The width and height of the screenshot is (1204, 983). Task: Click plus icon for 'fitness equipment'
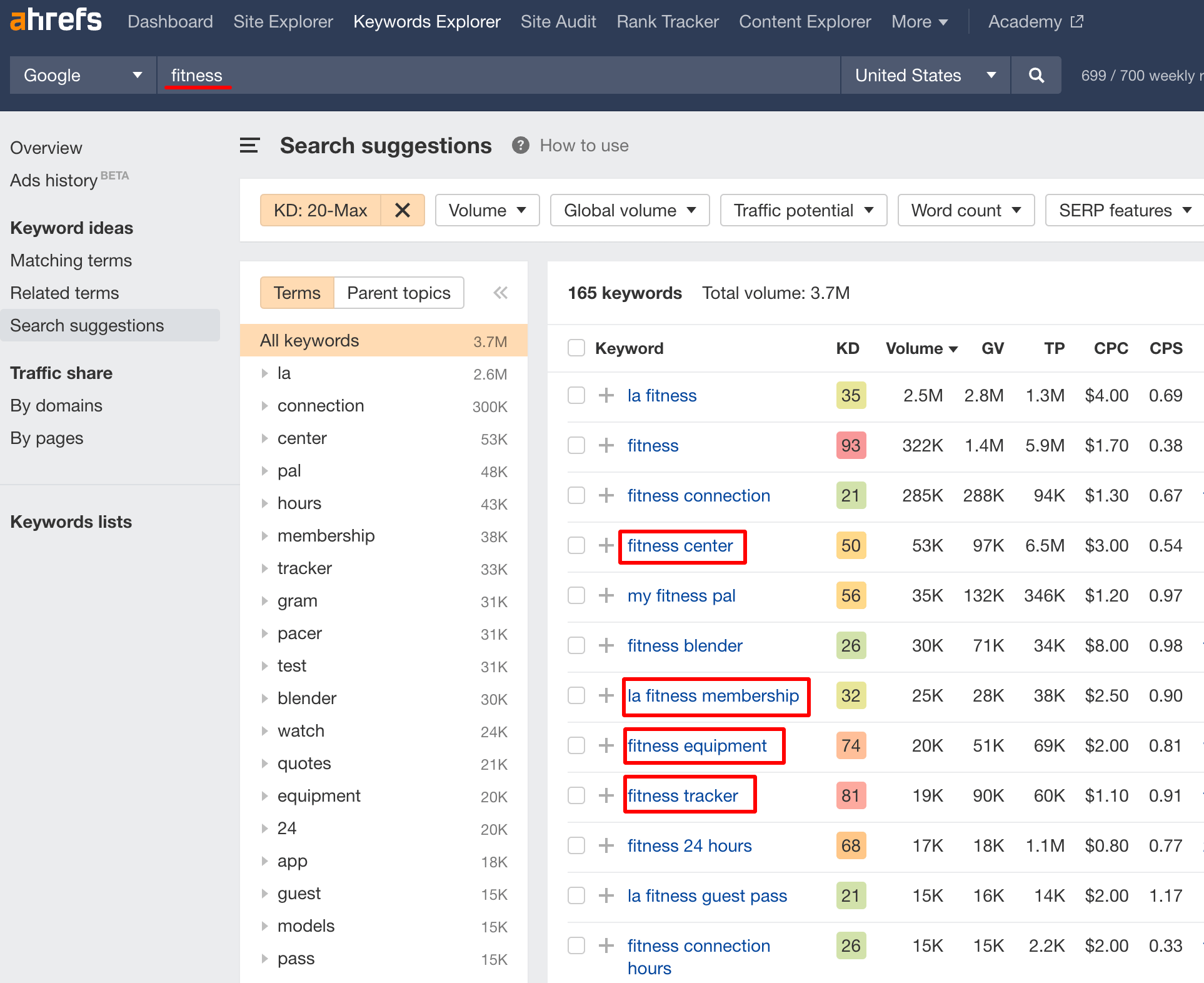tap(606, 745)
